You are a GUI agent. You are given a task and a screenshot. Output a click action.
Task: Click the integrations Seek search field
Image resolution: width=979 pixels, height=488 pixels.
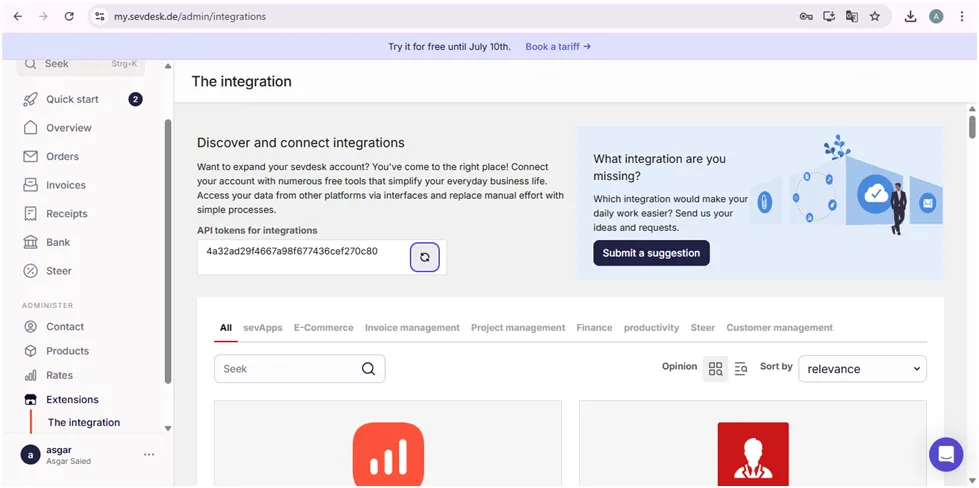pos(299,369)
